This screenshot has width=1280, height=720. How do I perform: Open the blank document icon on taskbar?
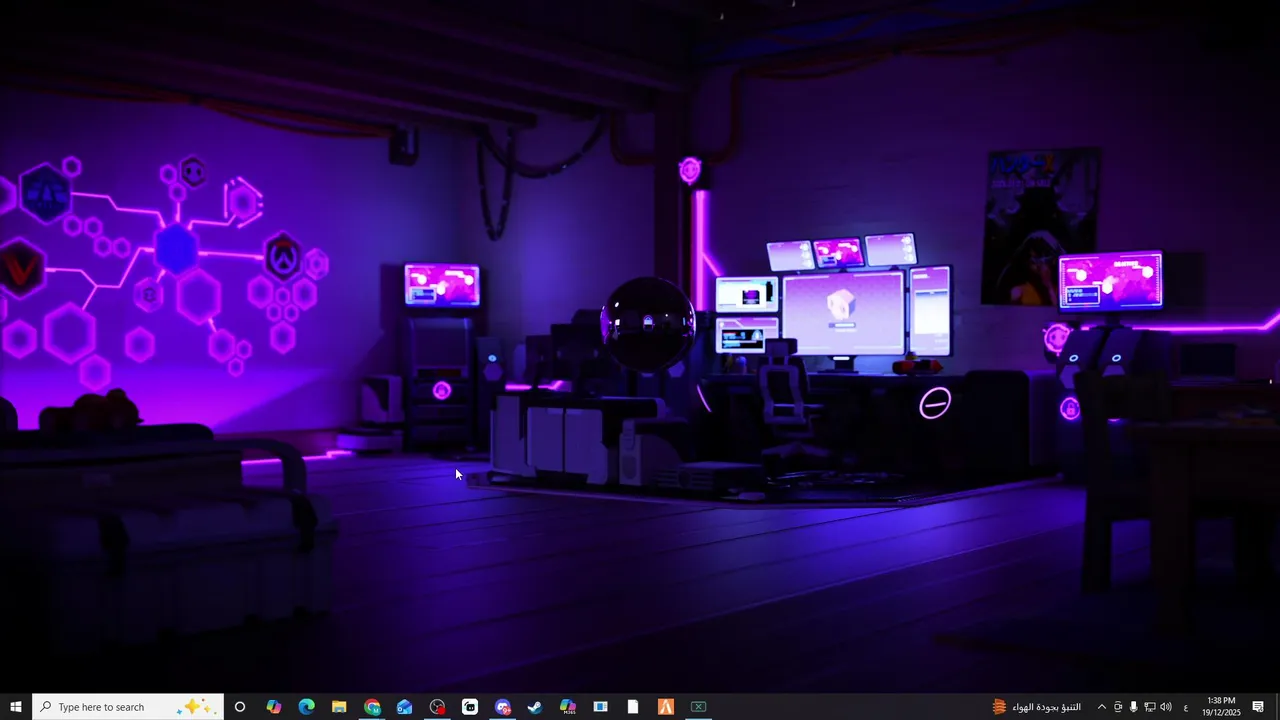pyautogui.click(x=633, y=707)
